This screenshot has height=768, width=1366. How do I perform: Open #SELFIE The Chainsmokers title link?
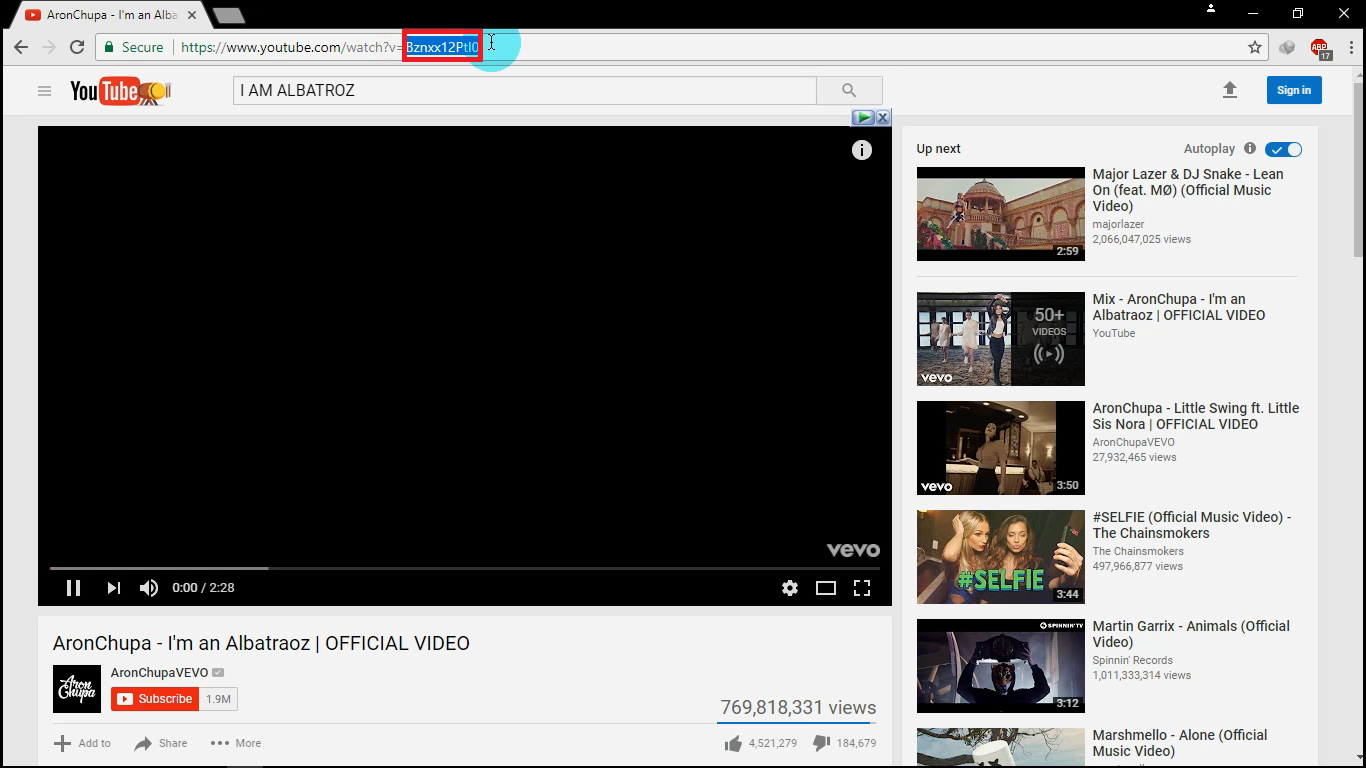tap(1192, 525)
